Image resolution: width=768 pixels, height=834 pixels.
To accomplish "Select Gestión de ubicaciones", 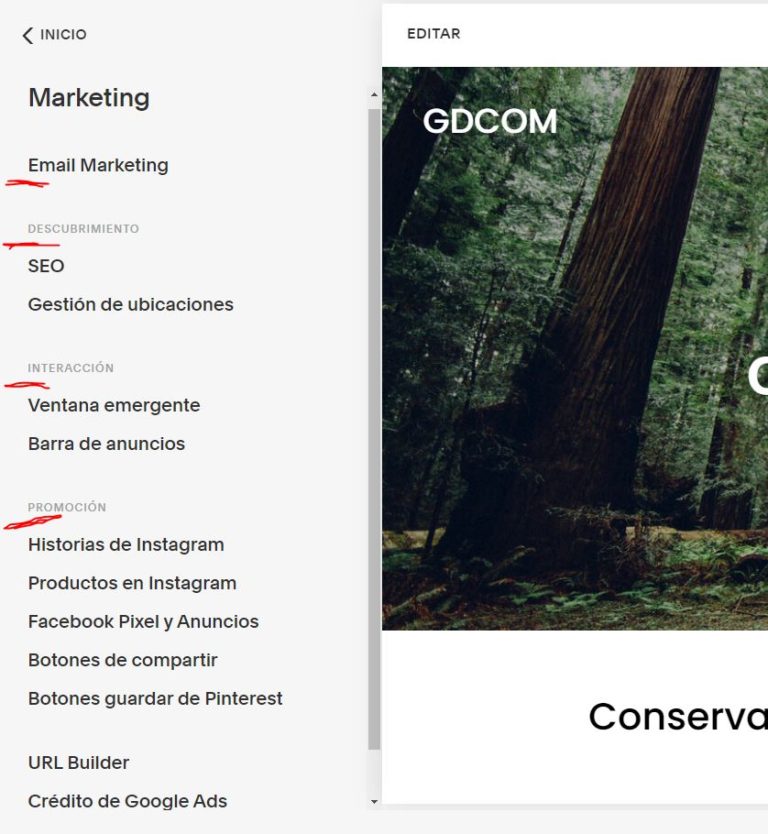I will pos(131,305).
